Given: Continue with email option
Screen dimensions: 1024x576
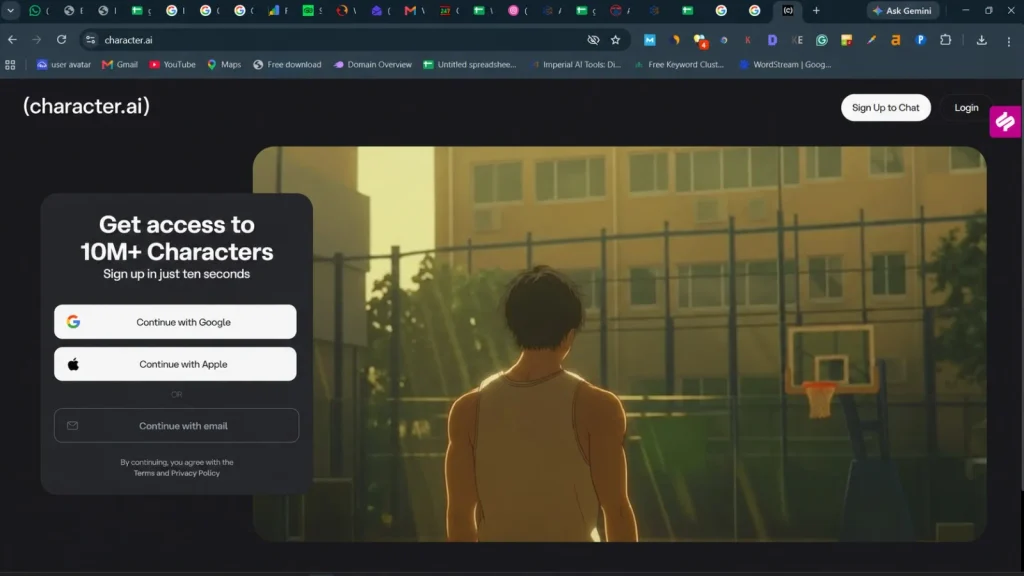Looking at the screenshot, I should pyautogui.click(x=176, y=426).
